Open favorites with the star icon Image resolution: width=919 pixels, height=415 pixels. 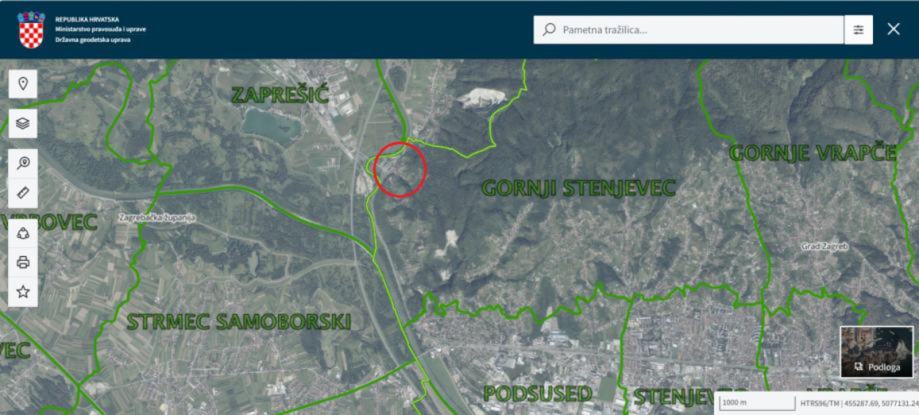23,292
